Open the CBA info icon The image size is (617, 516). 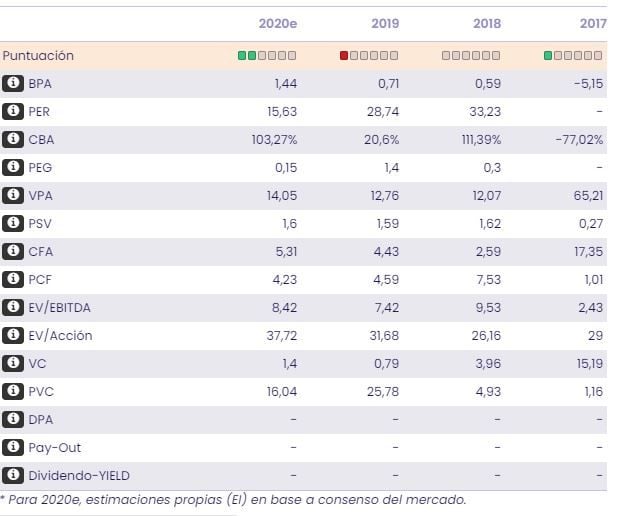pyautogui.click(x=13, y=140)
